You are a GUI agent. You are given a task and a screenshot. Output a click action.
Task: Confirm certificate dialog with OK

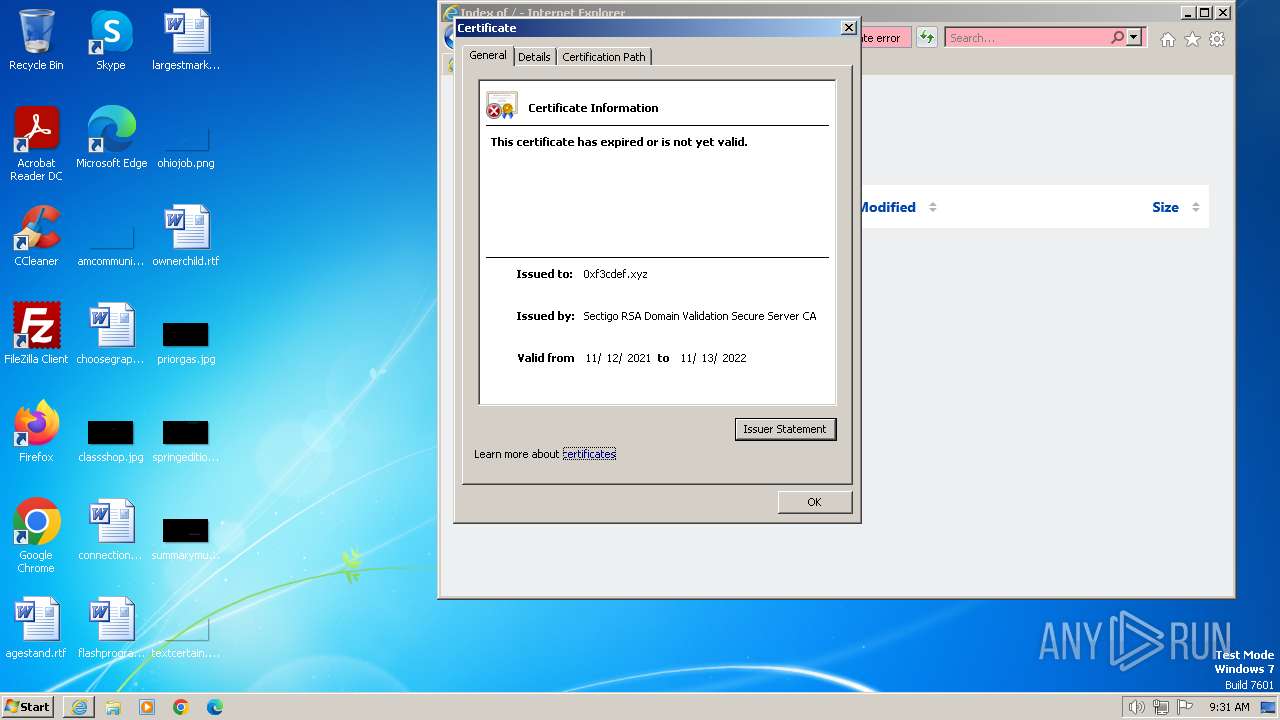pyautogui.click(x=814, y=502)
